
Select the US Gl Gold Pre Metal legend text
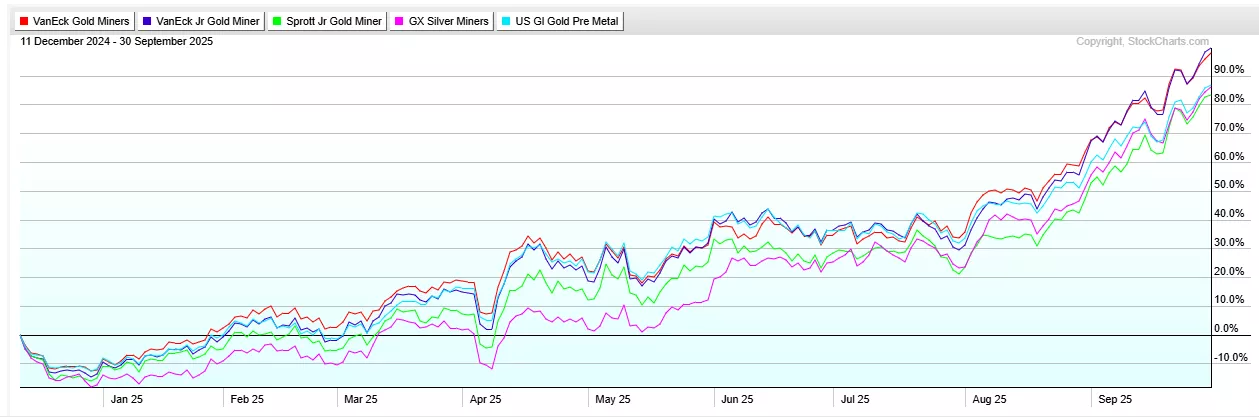566,21
